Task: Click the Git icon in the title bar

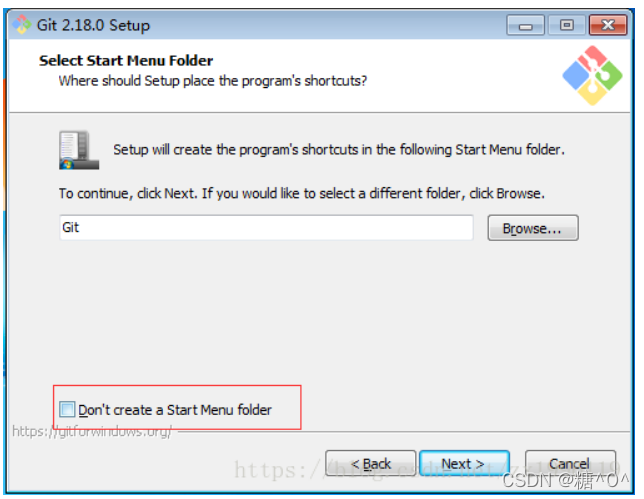Action: (21, 25)
